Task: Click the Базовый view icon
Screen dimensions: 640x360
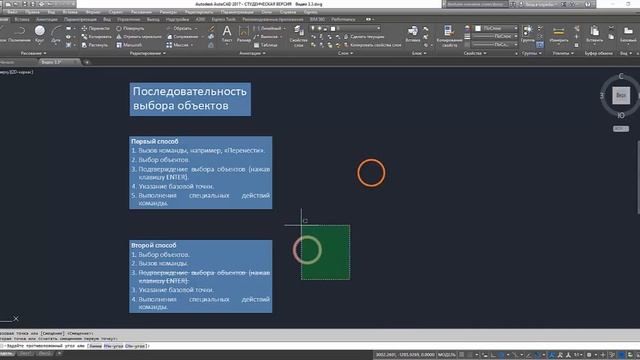Action: click(628, 34)
